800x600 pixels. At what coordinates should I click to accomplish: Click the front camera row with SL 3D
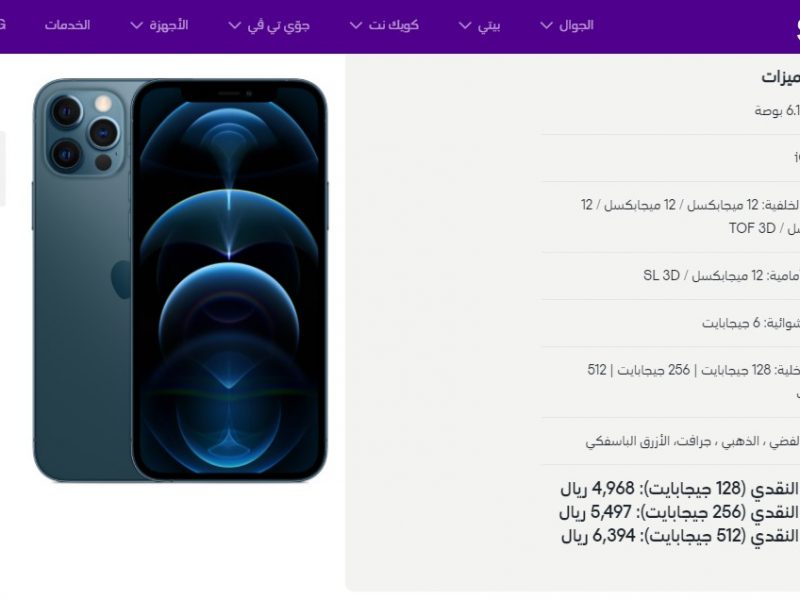(x=670, y=276)
